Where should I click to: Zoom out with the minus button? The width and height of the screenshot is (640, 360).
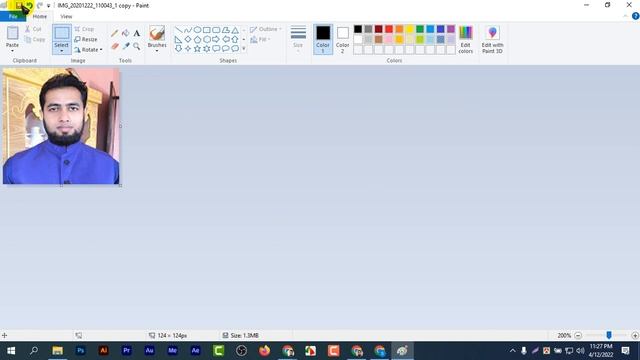pos(578,336)
